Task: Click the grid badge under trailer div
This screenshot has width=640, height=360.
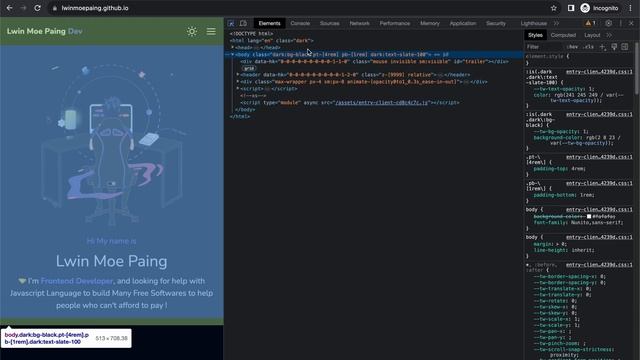Action: [x=249, y=68]
